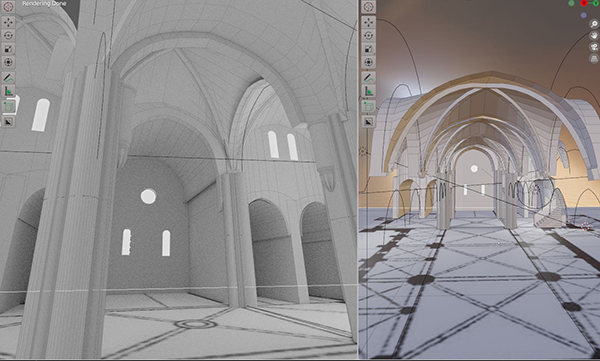Image resolution: width=600 pixels, height=361 pixels.
Task: Select the Measure tool in the colored nave viewport
Action: 368,91
